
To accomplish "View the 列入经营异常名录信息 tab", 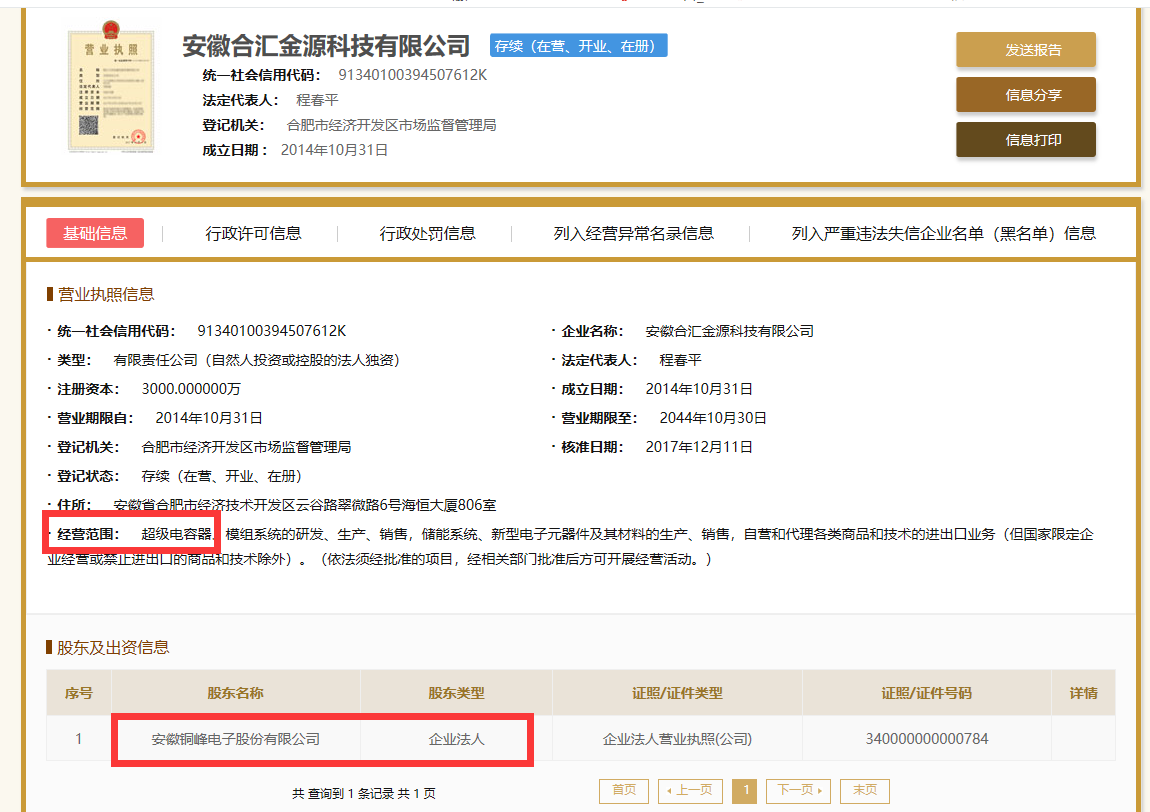I will (634, 233).
